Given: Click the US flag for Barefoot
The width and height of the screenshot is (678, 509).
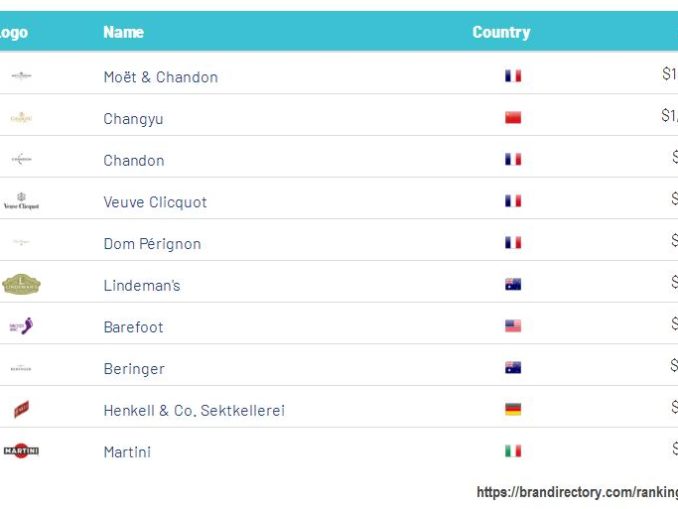Looking at the screenshot, I should coord(513,326).
